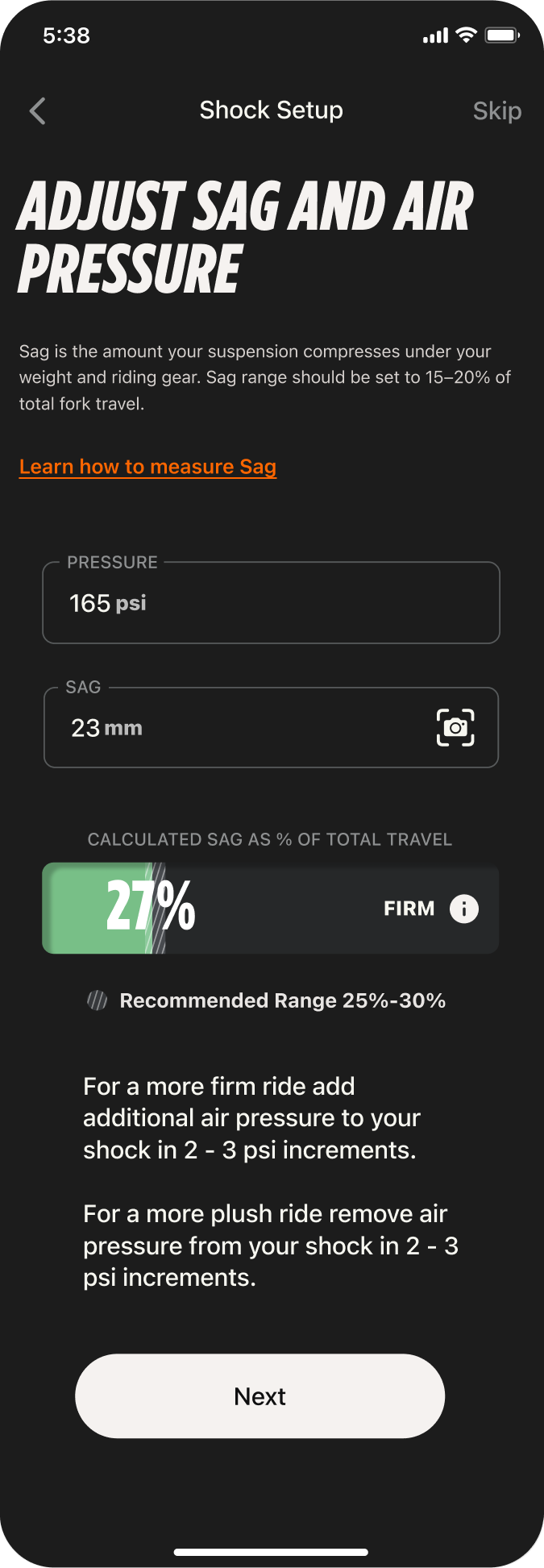The width and height of the screenshot is (544, 1568).
Task: Tap the info icon beside FIRM
Action: (463, 909)
